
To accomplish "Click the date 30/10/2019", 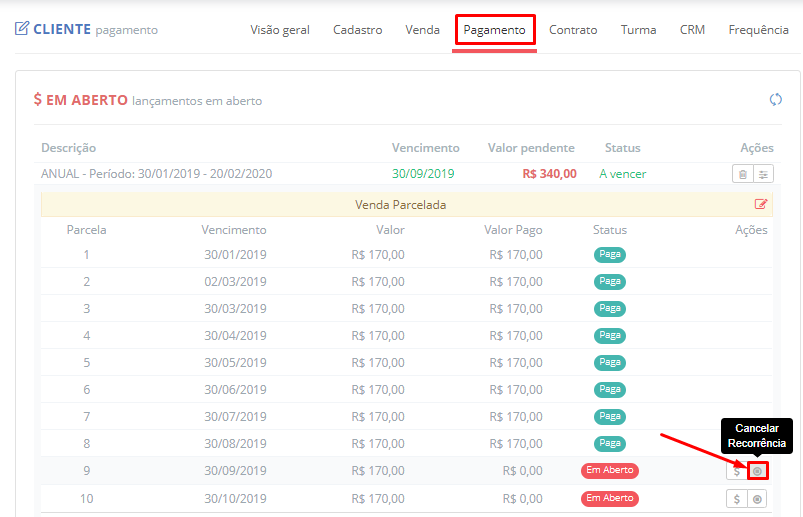I will (235, 499).
